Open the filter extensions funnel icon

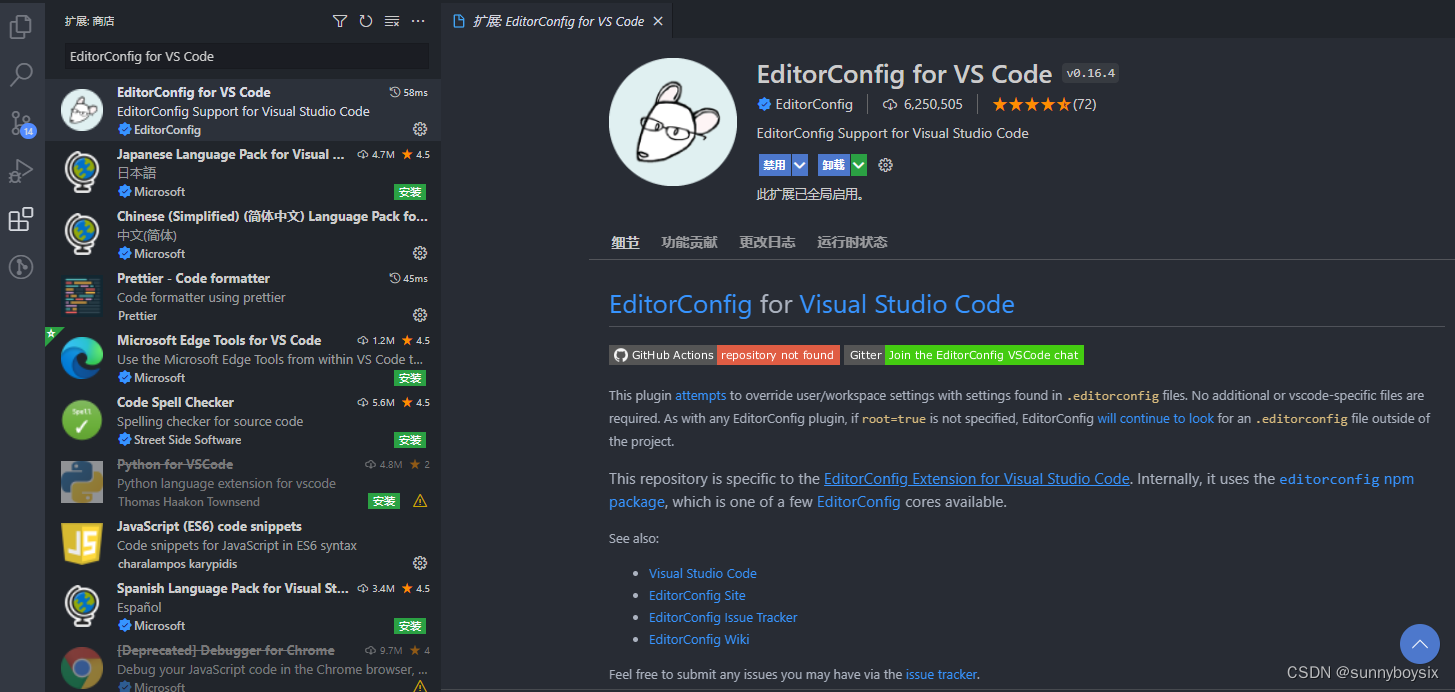pyautogui.click(x=339, y=20)
